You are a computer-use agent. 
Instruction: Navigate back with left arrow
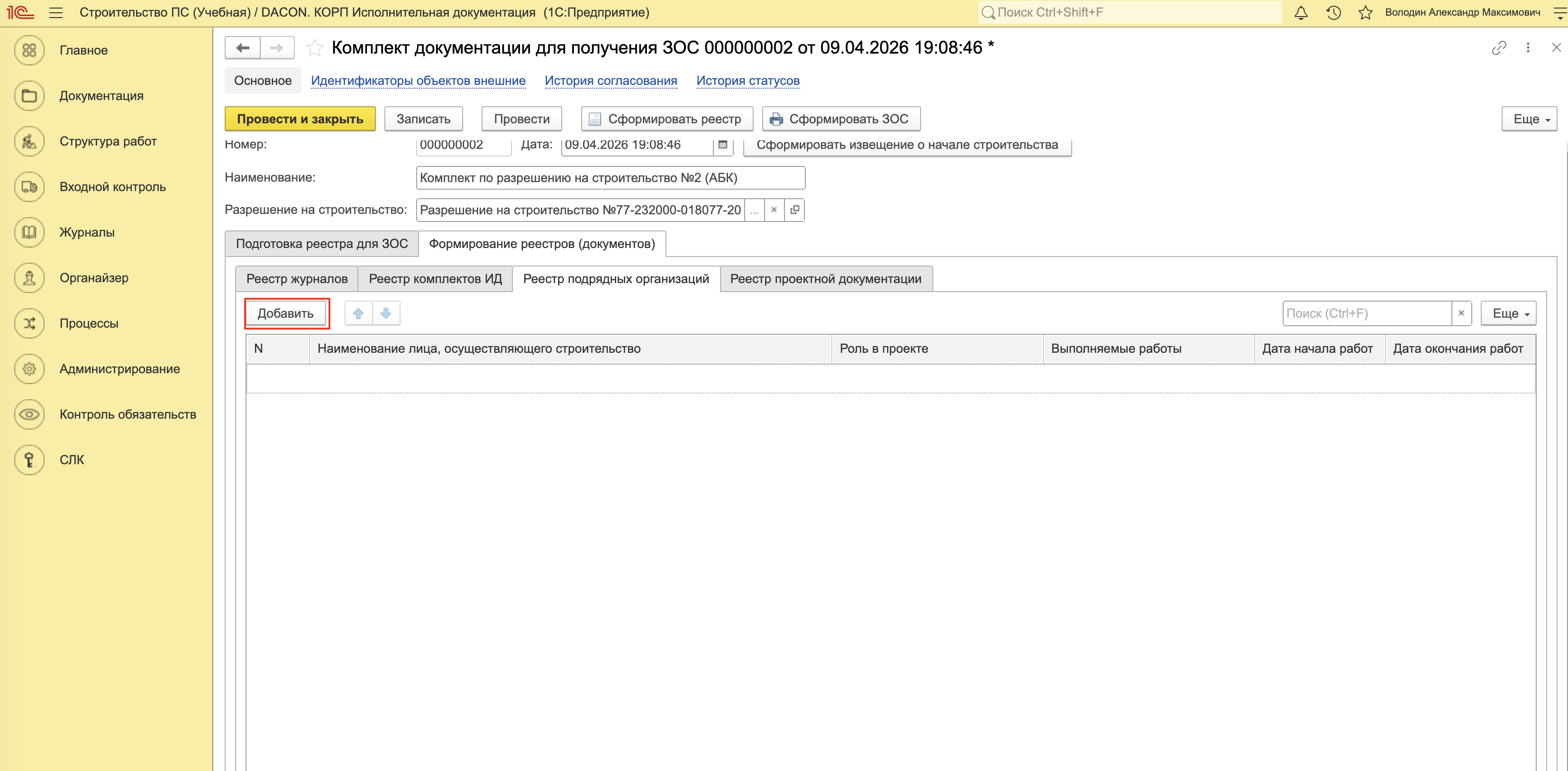click(243, 47)
